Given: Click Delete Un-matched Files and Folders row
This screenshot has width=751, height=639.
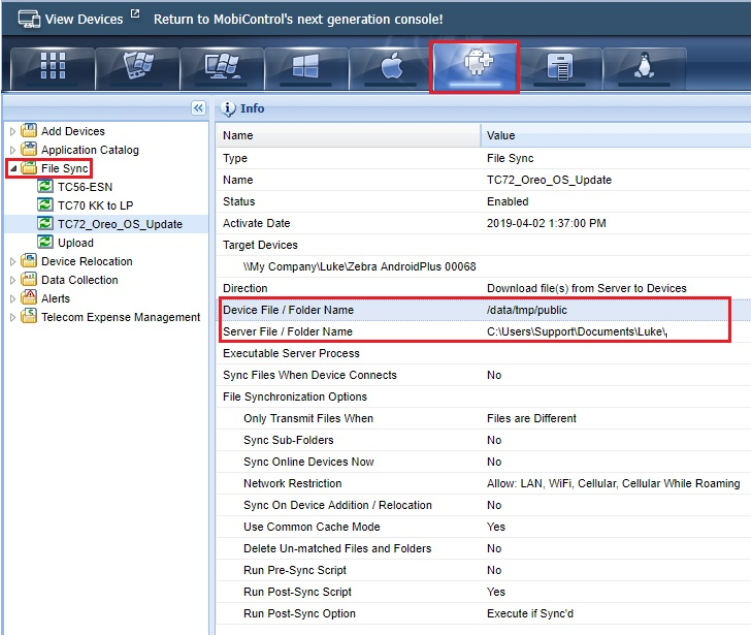Looking at the screenshot, I should [x=484, y=548].
